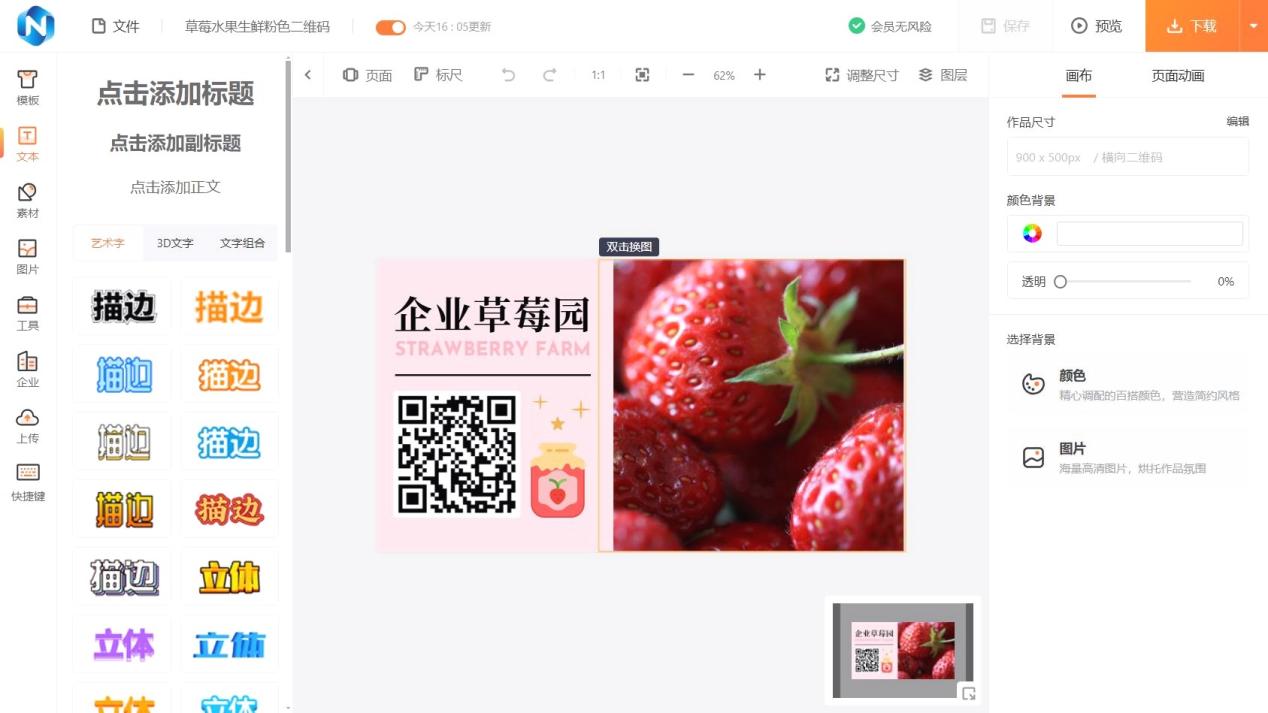Show the 快捷键 keyboard shortcuts

(27, 480)
